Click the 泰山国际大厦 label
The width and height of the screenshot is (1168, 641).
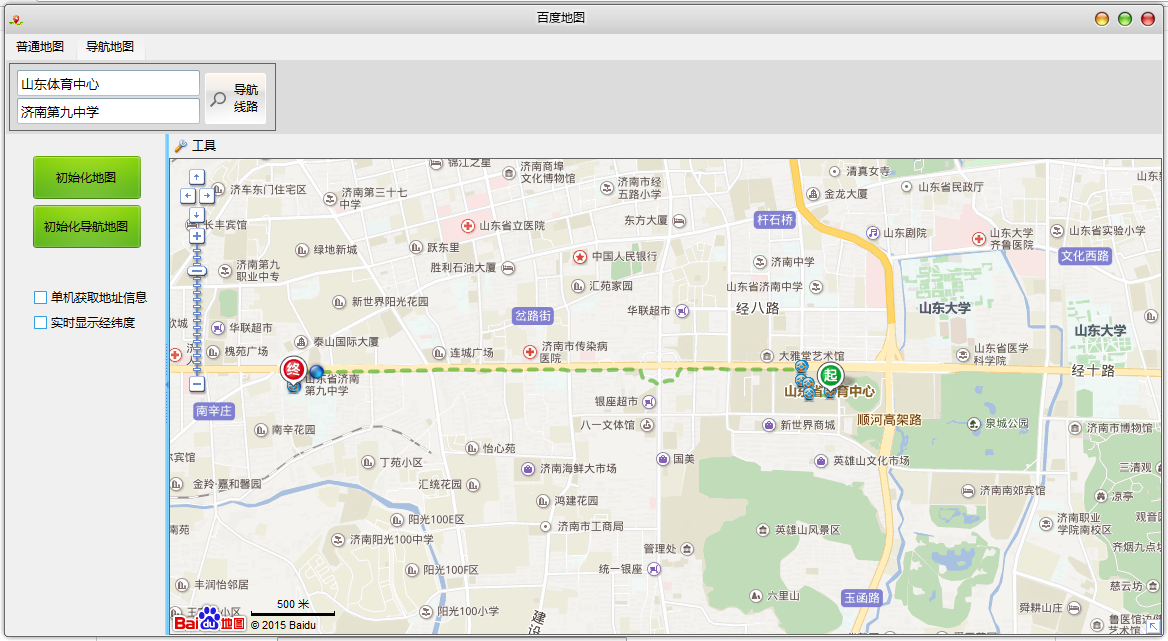[346, 342]
